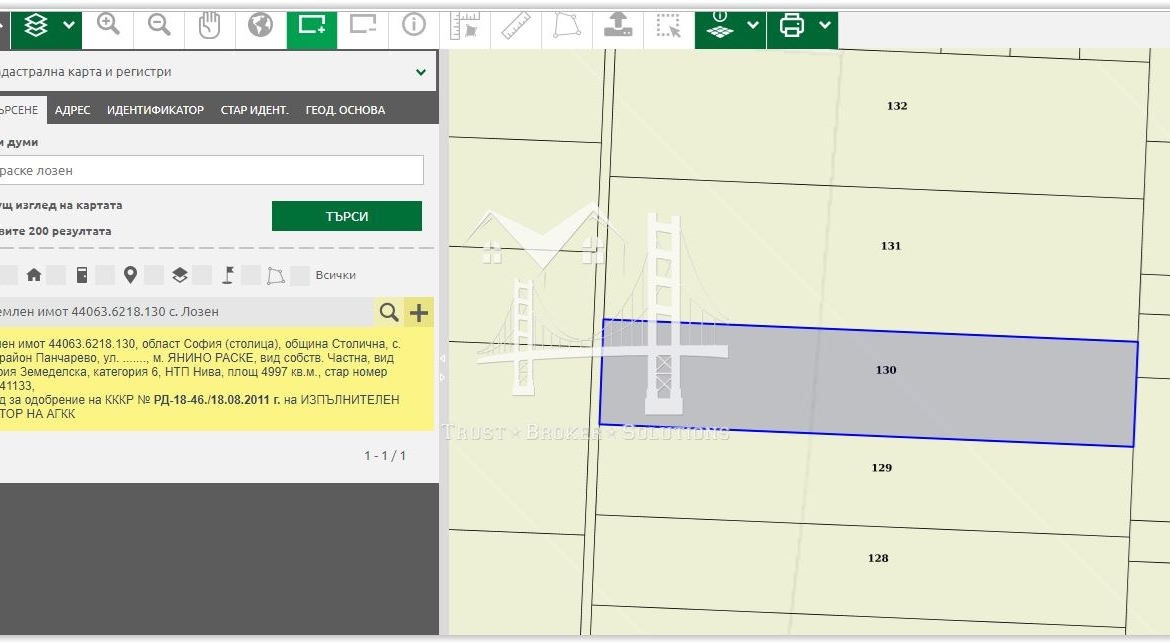
Task: Click the plus icon on result row
Action: [x=419, y=313]
